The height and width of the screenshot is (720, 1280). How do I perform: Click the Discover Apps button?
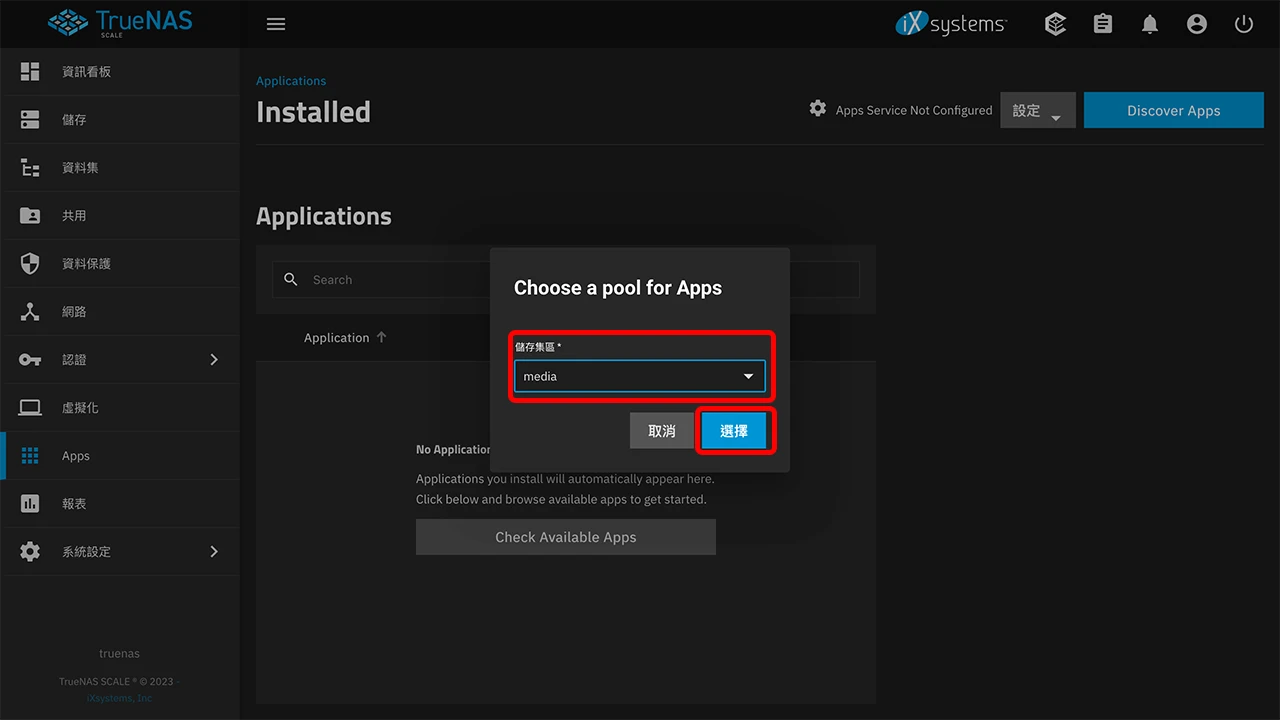point(1173,110)
